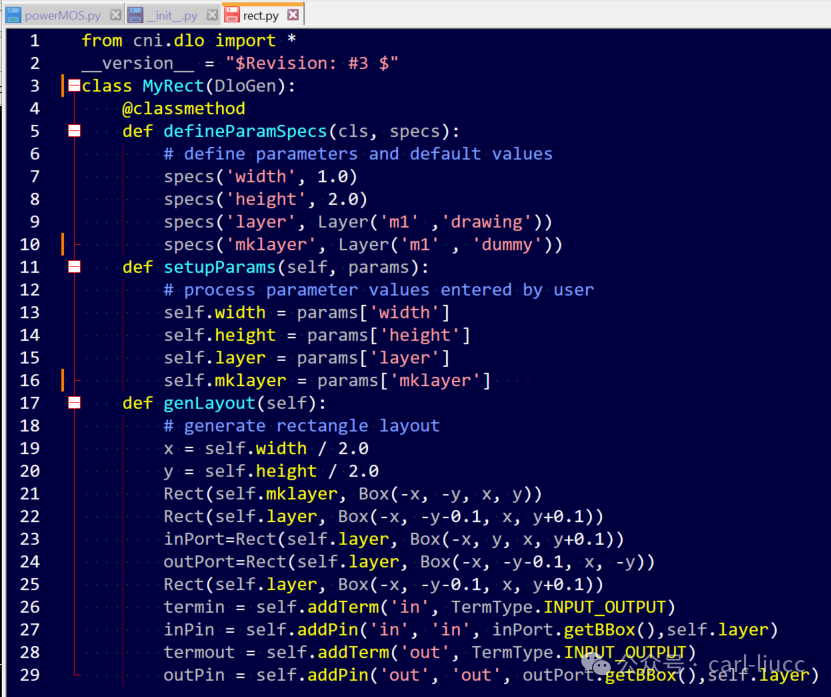Screen dimensions: 831x697
Task: Switch to the powerMOS.py tab
Action: click(x=63, y=15)
